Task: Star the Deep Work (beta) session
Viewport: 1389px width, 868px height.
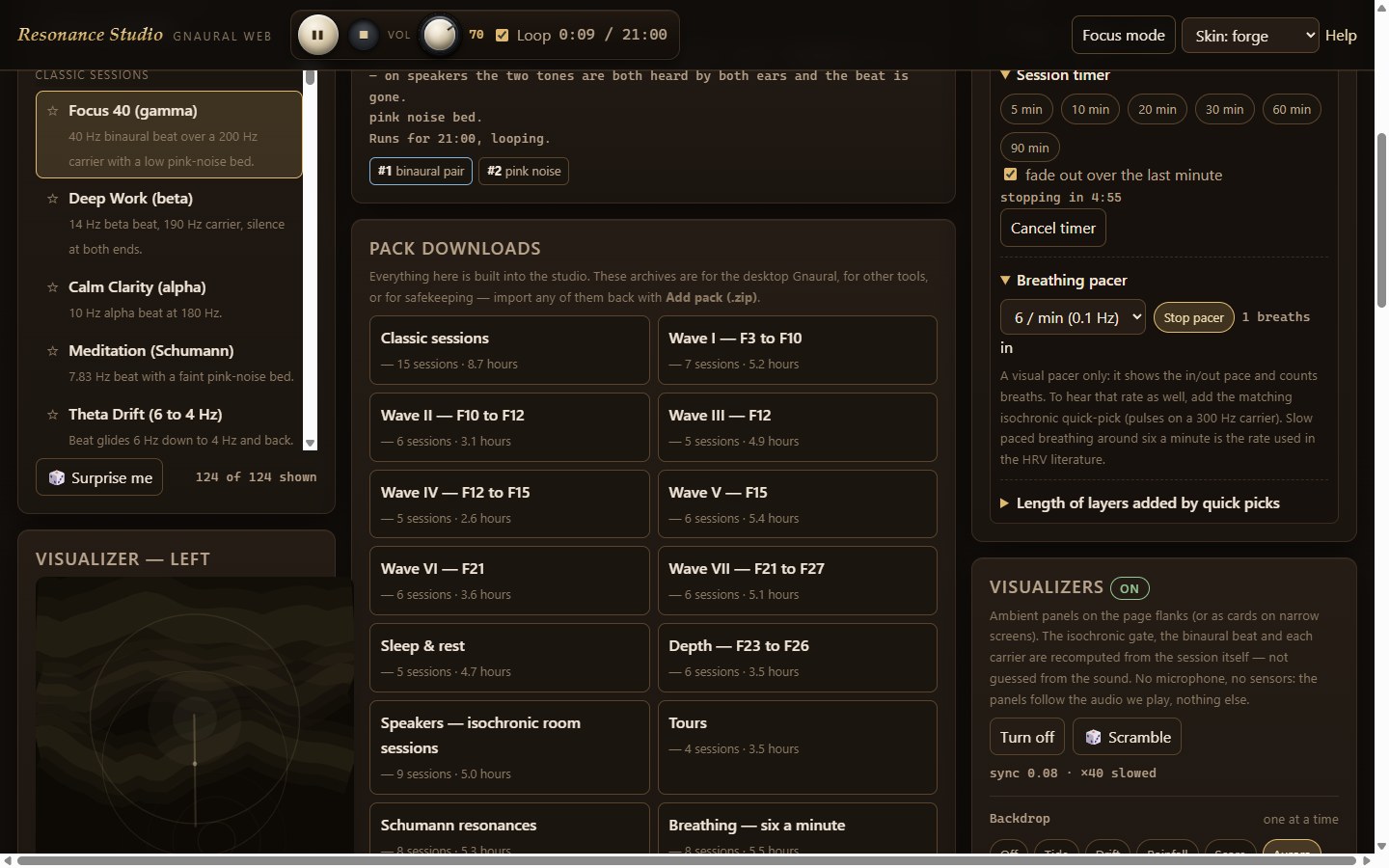Action: pyautogui.click(x=52, y=199)
